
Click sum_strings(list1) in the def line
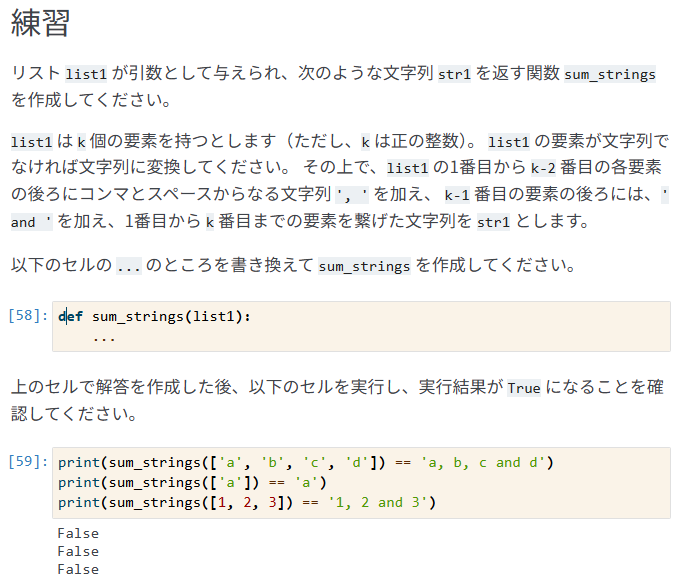pos(168,317)
